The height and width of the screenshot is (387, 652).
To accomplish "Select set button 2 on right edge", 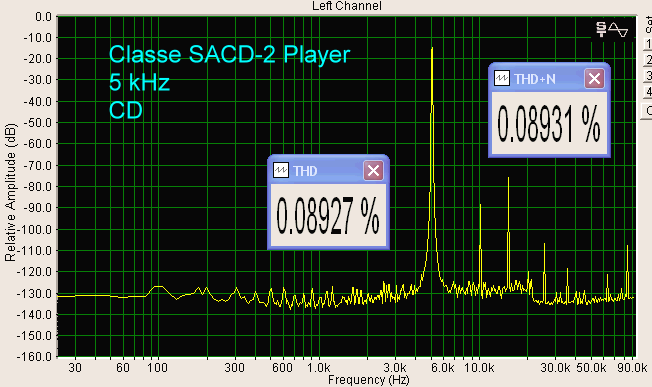I will 647,60.
